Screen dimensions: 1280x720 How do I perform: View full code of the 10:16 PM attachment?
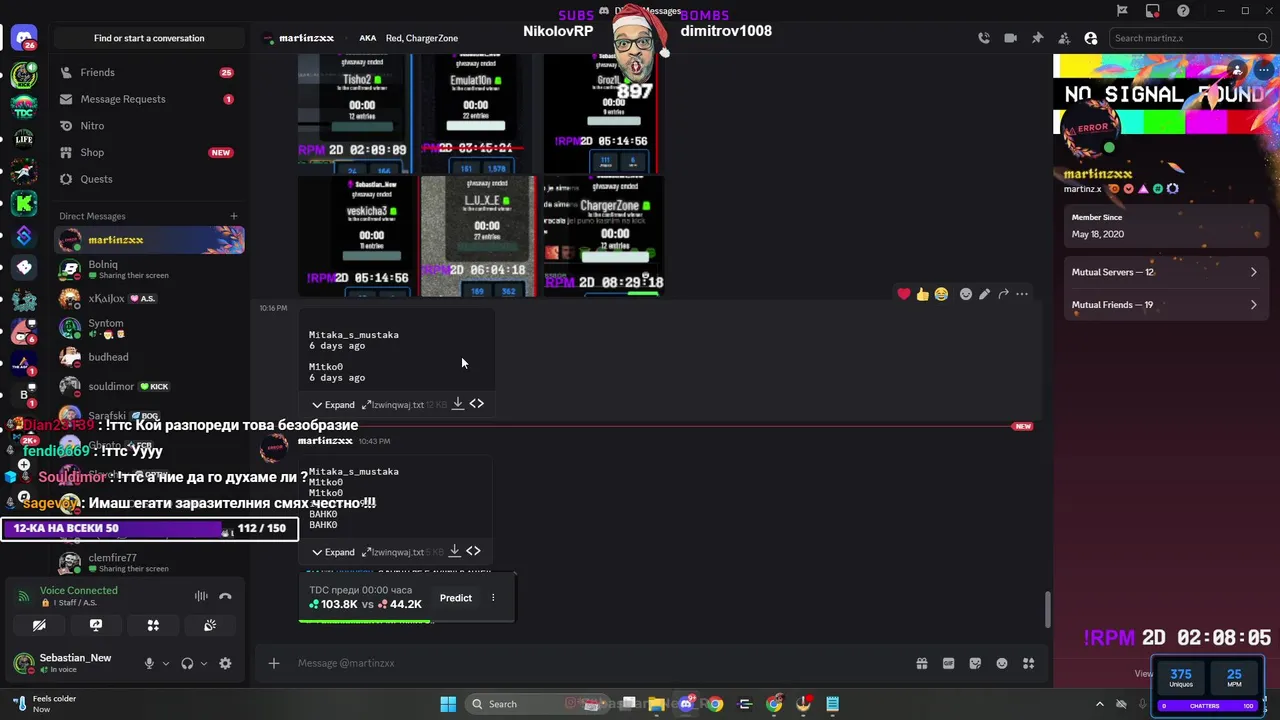tap(477, 404)
